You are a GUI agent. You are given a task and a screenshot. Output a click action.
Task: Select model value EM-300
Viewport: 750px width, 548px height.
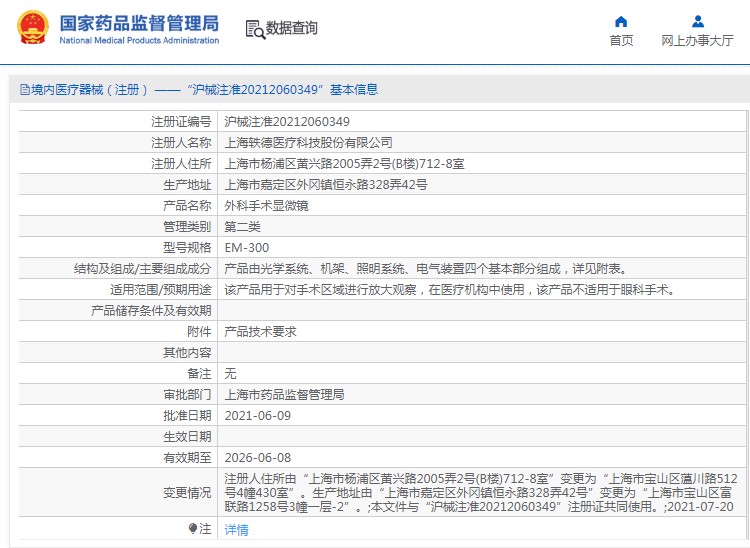click(247, 248)
